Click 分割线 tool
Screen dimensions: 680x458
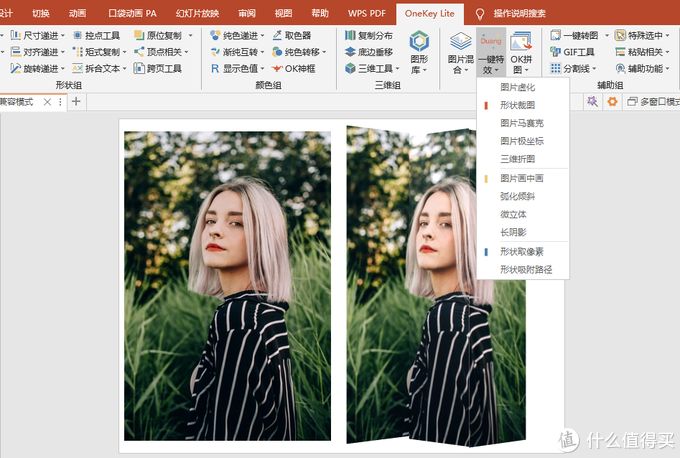[x=573, y=68]
